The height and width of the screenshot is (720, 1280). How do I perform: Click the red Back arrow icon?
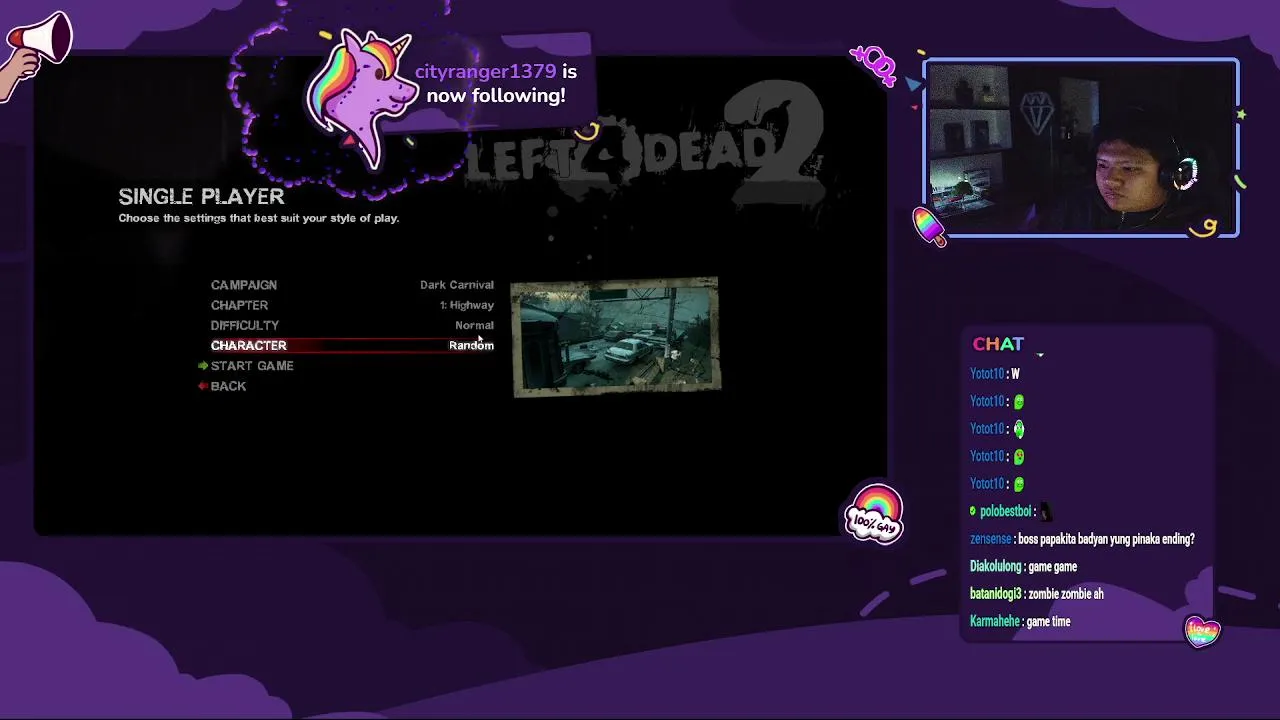pyautogui.click(x=203, y=386)
